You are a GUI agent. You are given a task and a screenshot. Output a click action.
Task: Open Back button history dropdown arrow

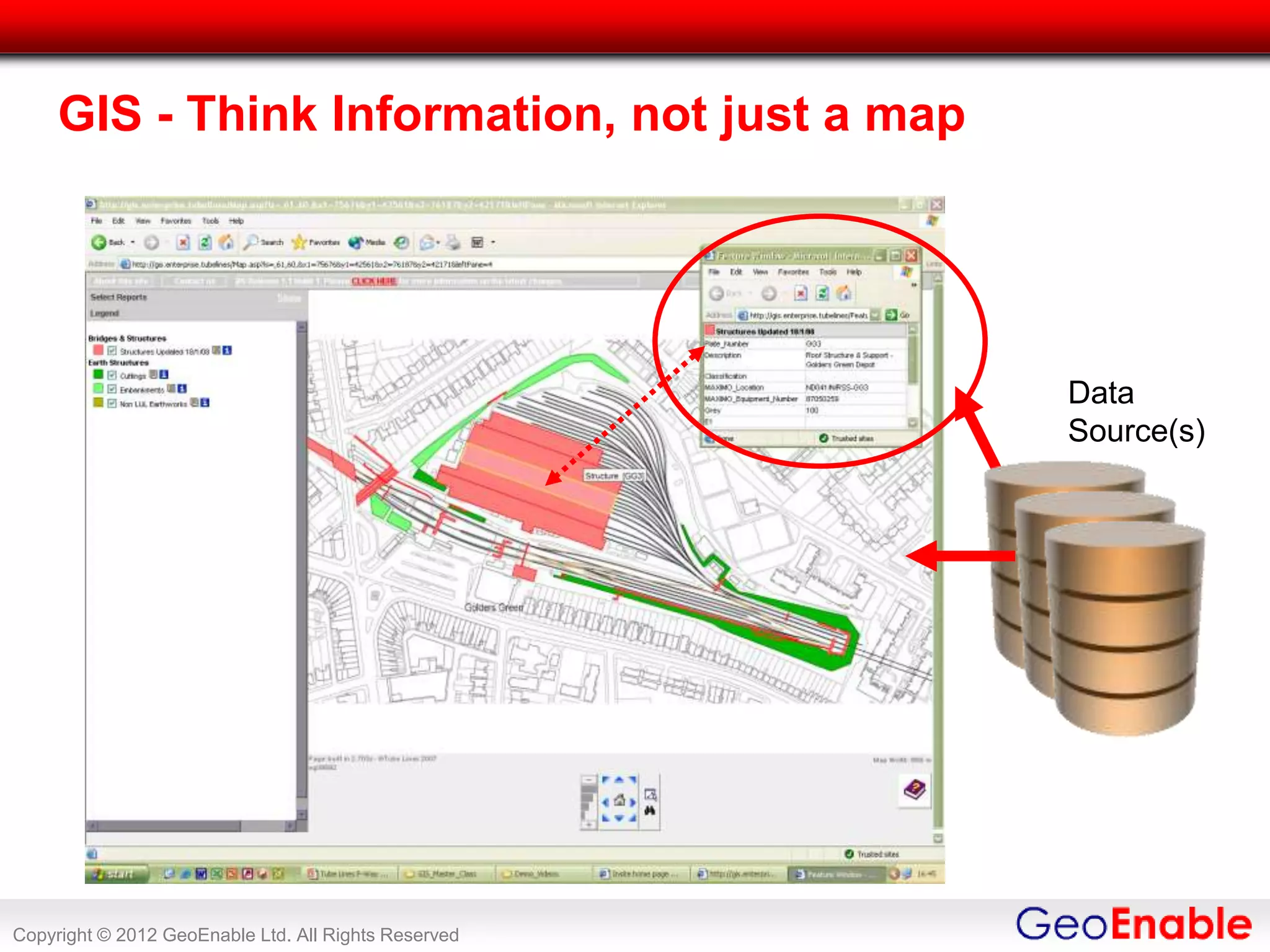pyautogui.click(x=133, y=242)
